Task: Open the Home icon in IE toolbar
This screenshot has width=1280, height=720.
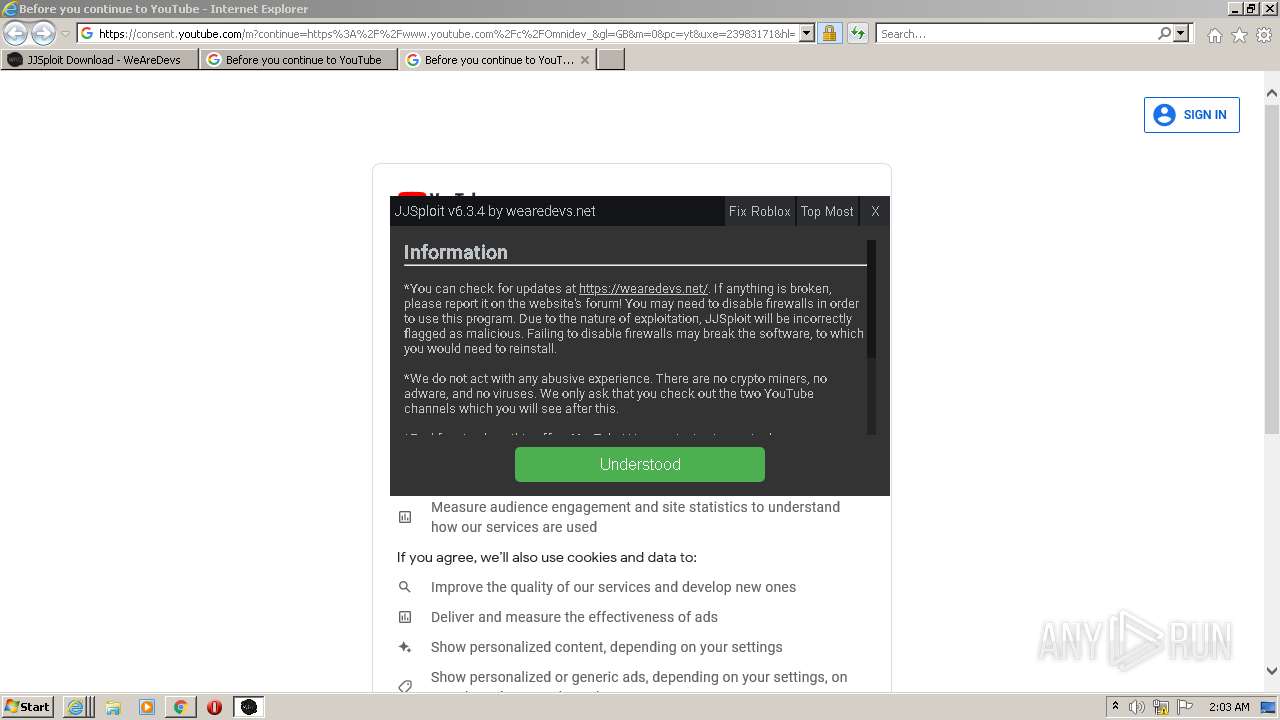Action: point(1214,35)
